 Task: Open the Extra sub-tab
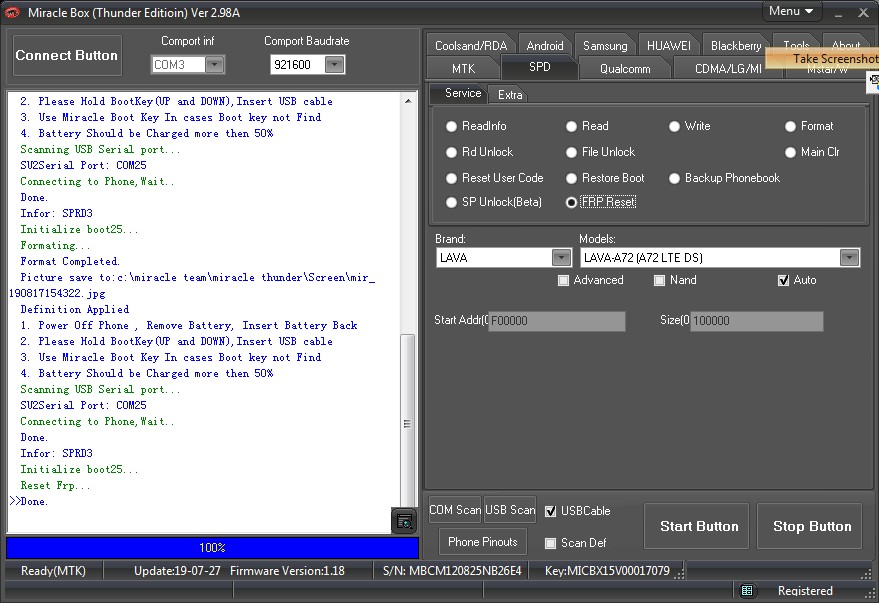(510, 95)
